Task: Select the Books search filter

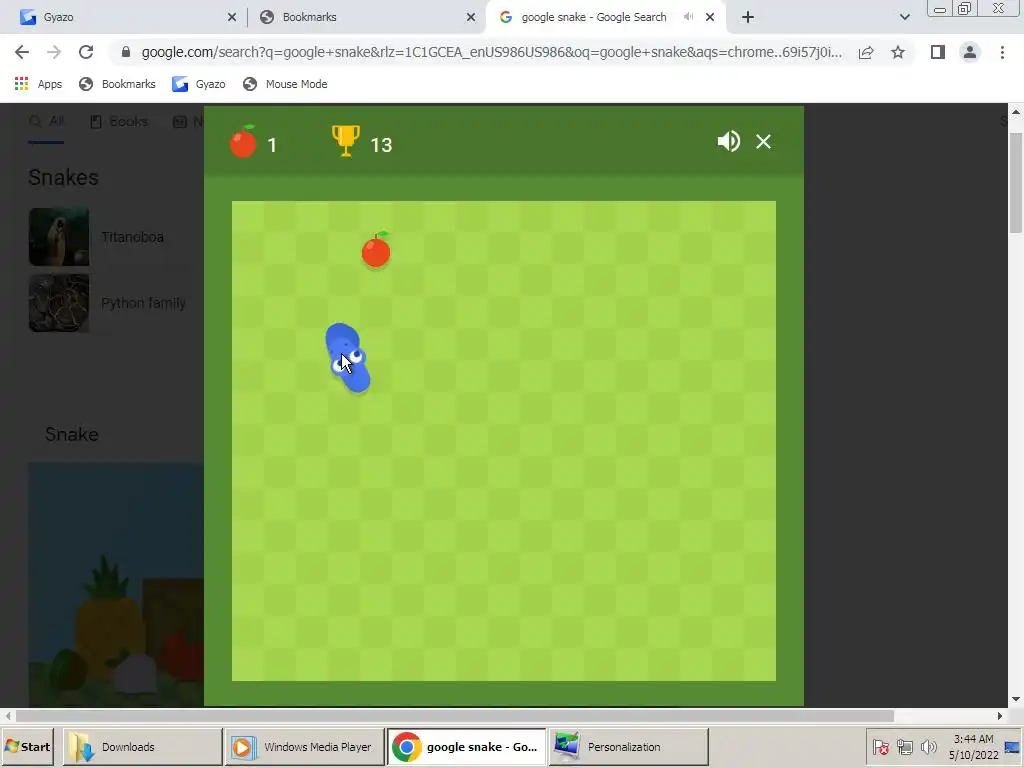Action: coord(119,121)
